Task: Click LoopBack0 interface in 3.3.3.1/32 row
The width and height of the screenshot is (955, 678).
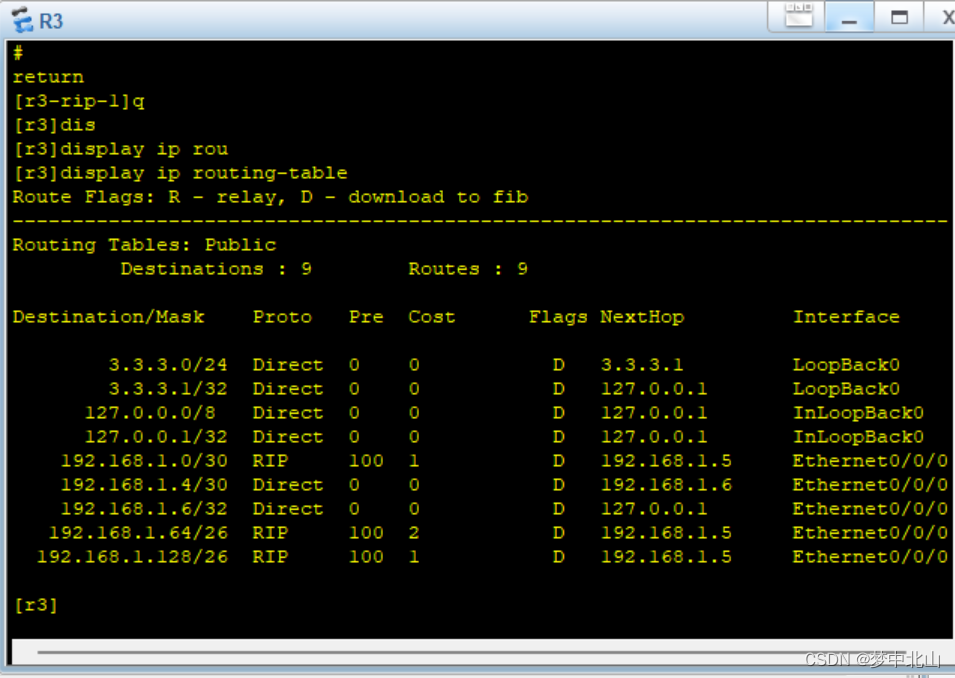Action: 846,389
